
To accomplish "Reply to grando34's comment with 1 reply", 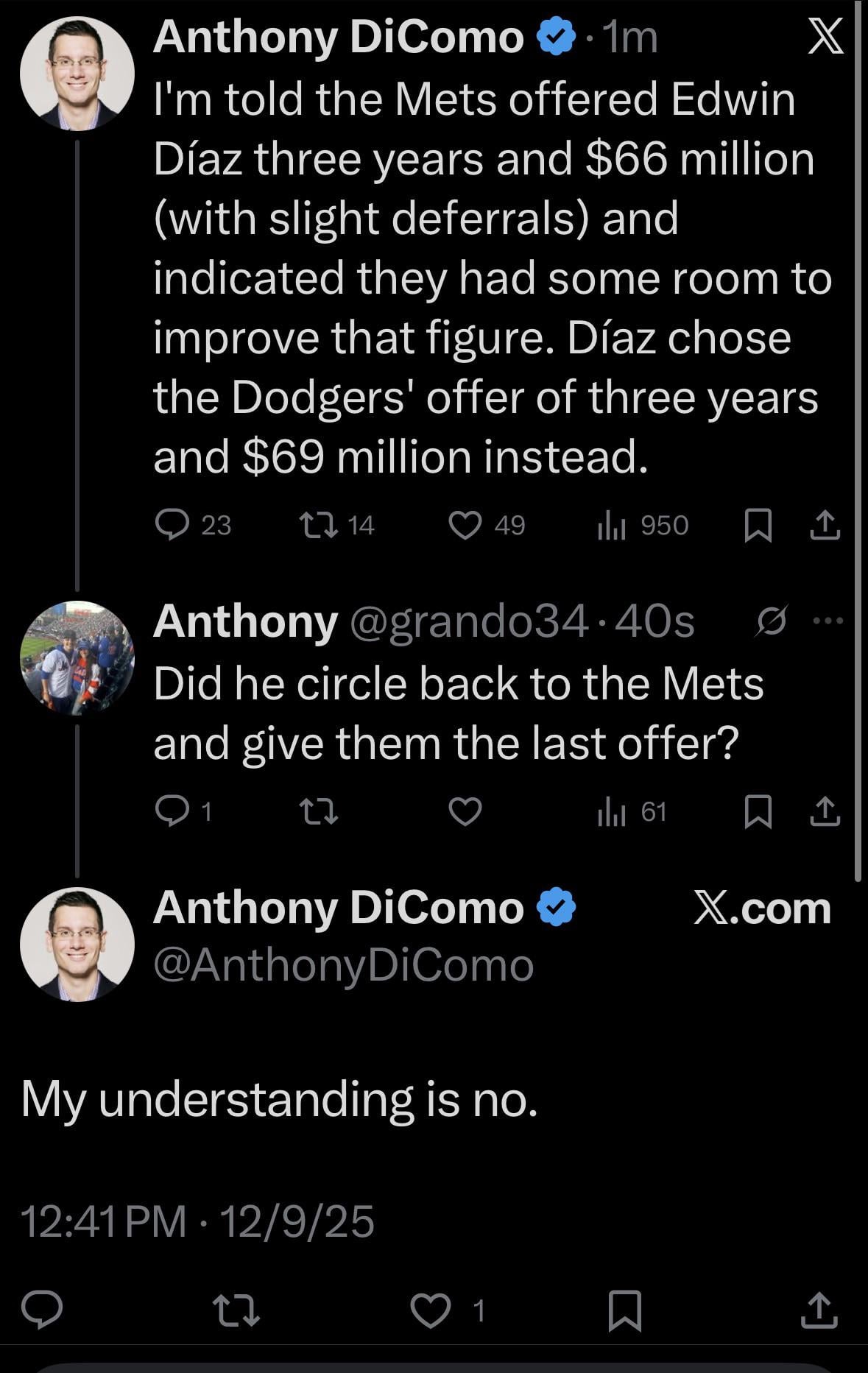I will click(172, 812).
